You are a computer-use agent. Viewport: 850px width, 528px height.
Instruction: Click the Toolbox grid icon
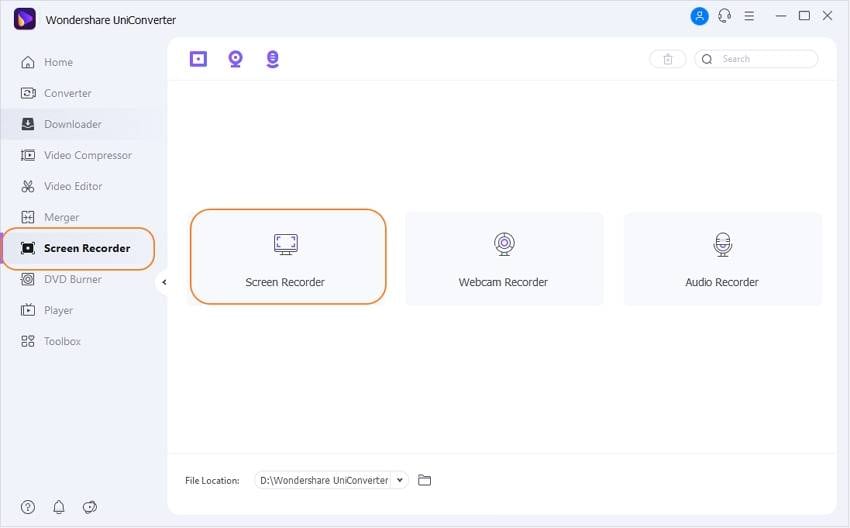point(28,341)
